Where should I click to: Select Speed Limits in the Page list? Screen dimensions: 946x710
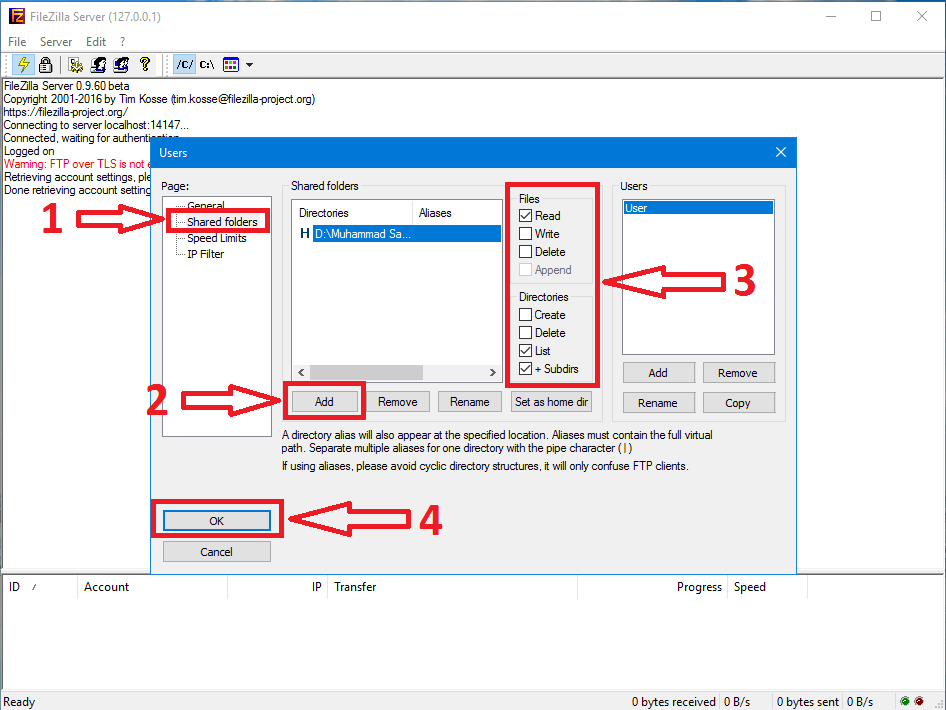(x=217, y=237)
